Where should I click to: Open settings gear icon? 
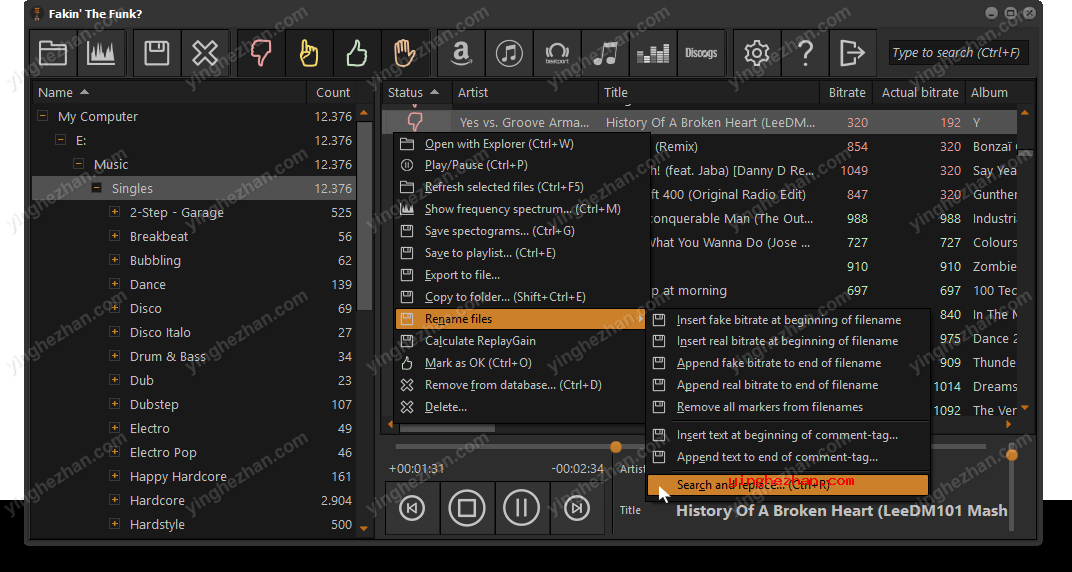pyautogui.click(x=757, y=53)
